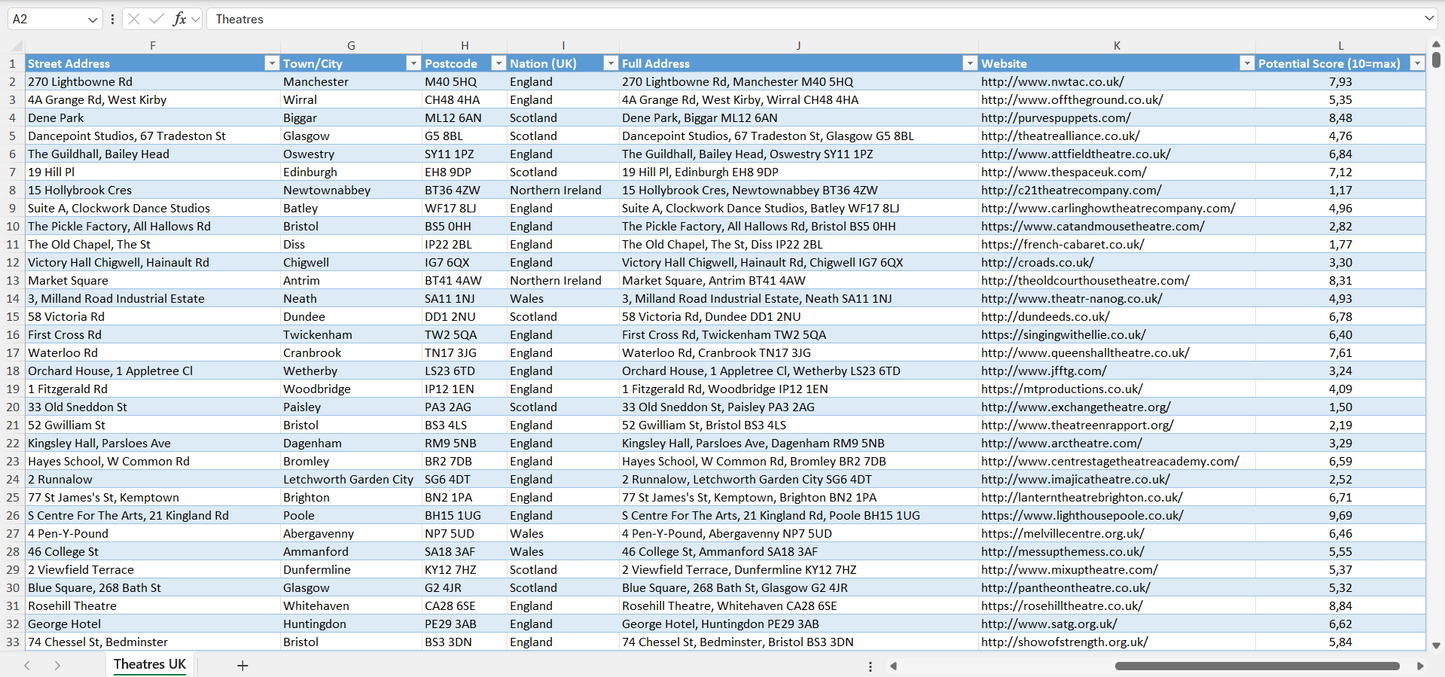Open the sheet options kebab menu near bottom right

869,664
